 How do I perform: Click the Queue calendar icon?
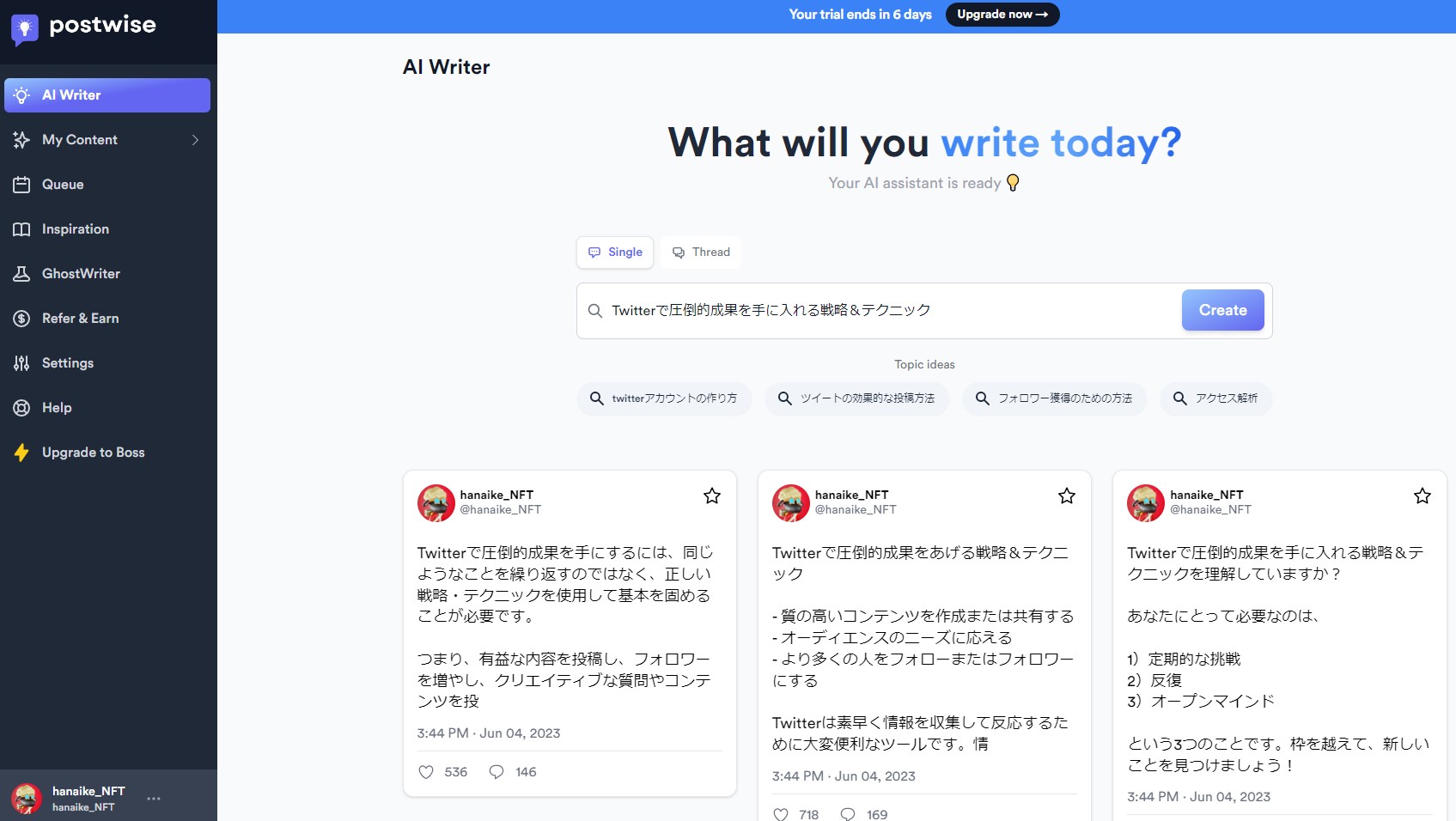click(x=21, y=185)
